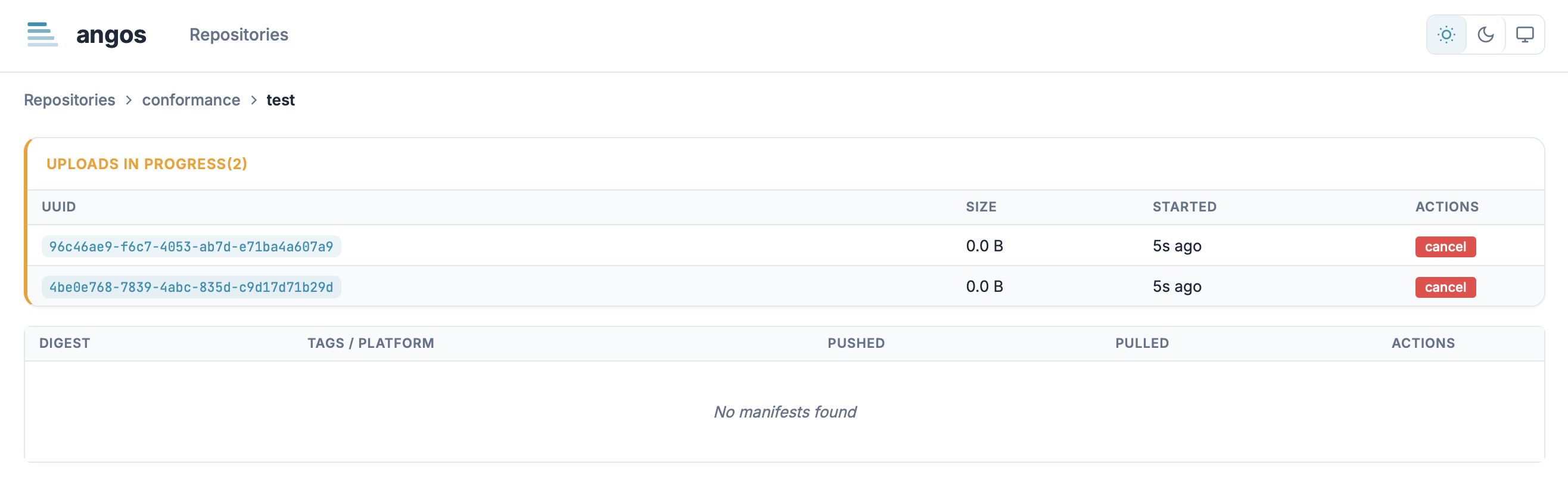Click the DIGEST column header
The image size is (1568, 492).
64,344
